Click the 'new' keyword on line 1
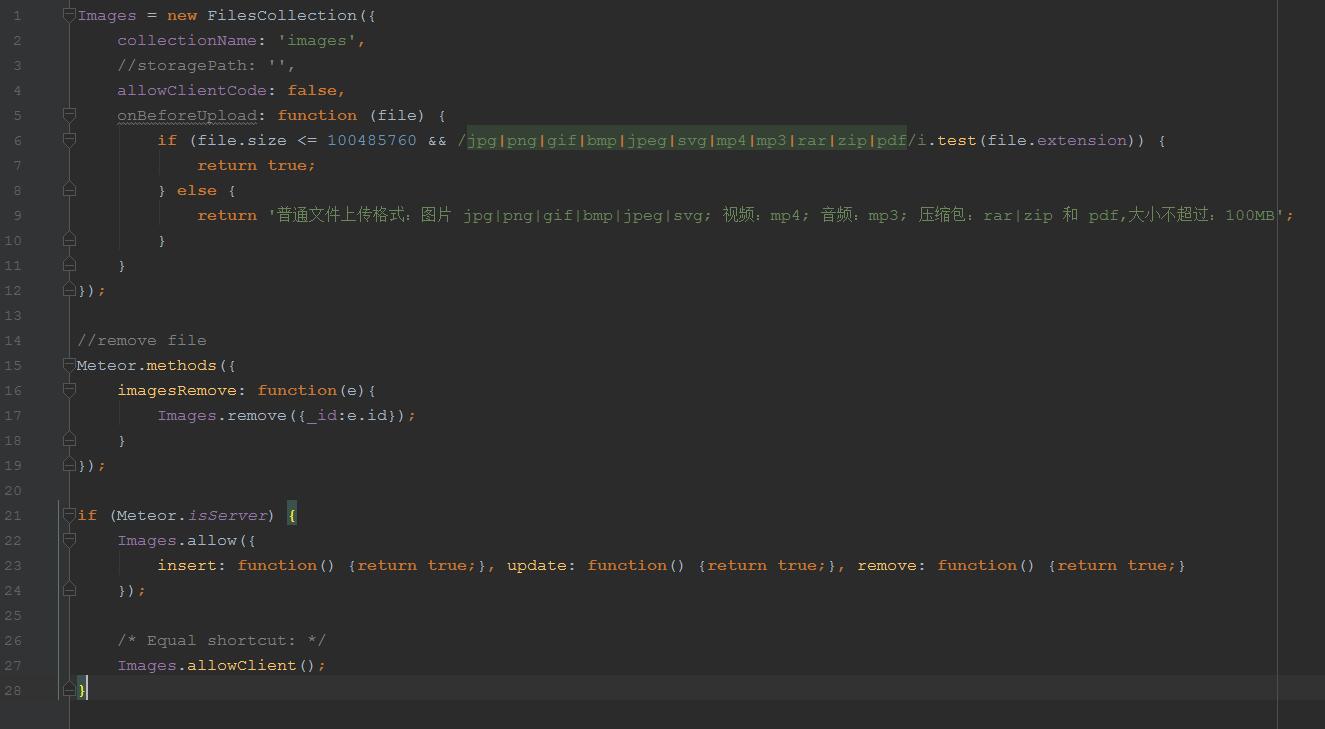Viewport: 1325px width, 729px height. pyautogui.click(x=182, y=15)
